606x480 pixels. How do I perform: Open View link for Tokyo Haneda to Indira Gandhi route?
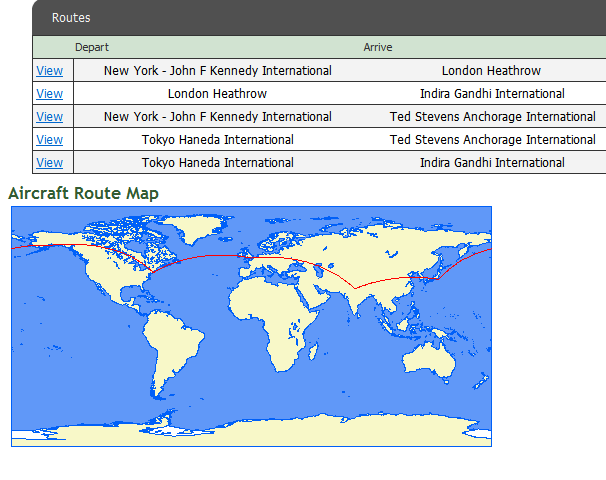coord(49,163)
